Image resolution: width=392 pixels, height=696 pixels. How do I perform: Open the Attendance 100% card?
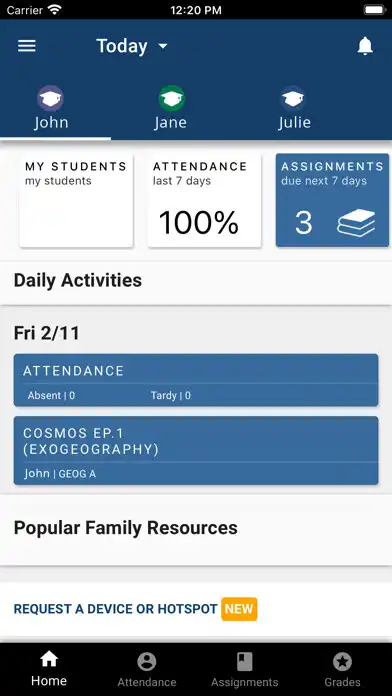tap(204, 200)
